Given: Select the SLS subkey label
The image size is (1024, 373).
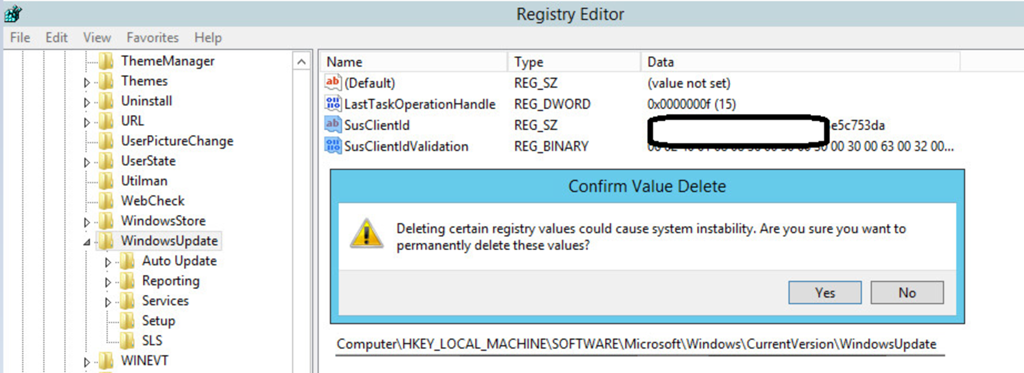Looking at the screenshot, I should pos(152,341).
